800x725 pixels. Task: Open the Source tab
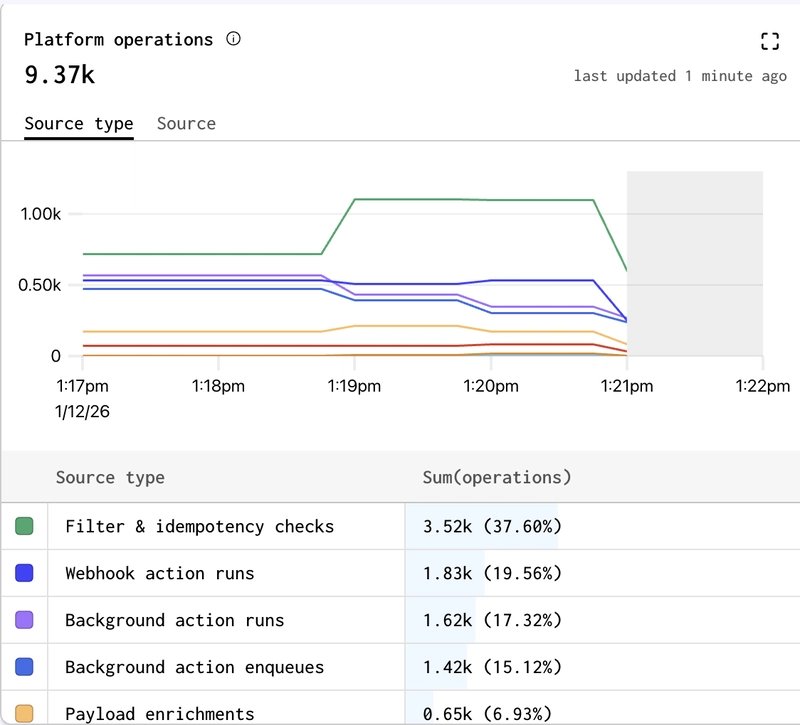pyautogui.click(x=186, y=123)
